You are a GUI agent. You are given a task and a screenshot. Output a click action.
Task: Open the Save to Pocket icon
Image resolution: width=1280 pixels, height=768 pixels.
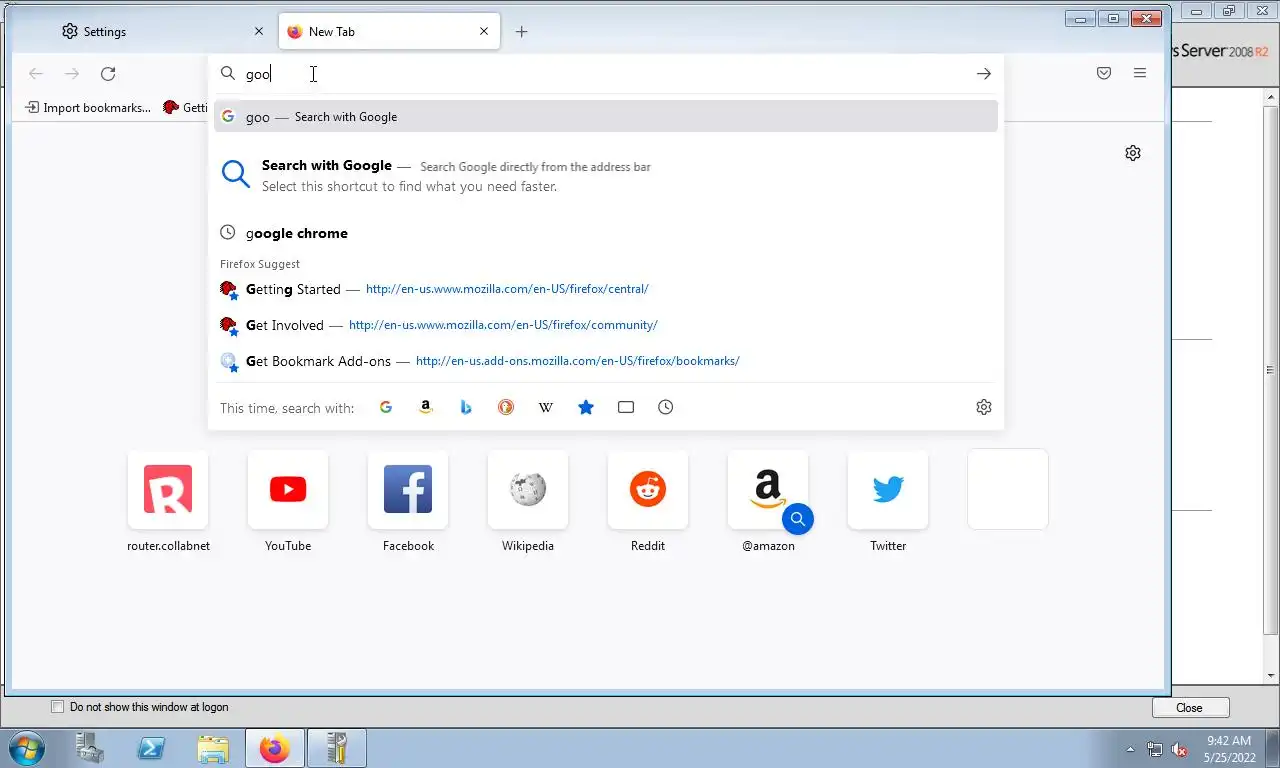1104,73
